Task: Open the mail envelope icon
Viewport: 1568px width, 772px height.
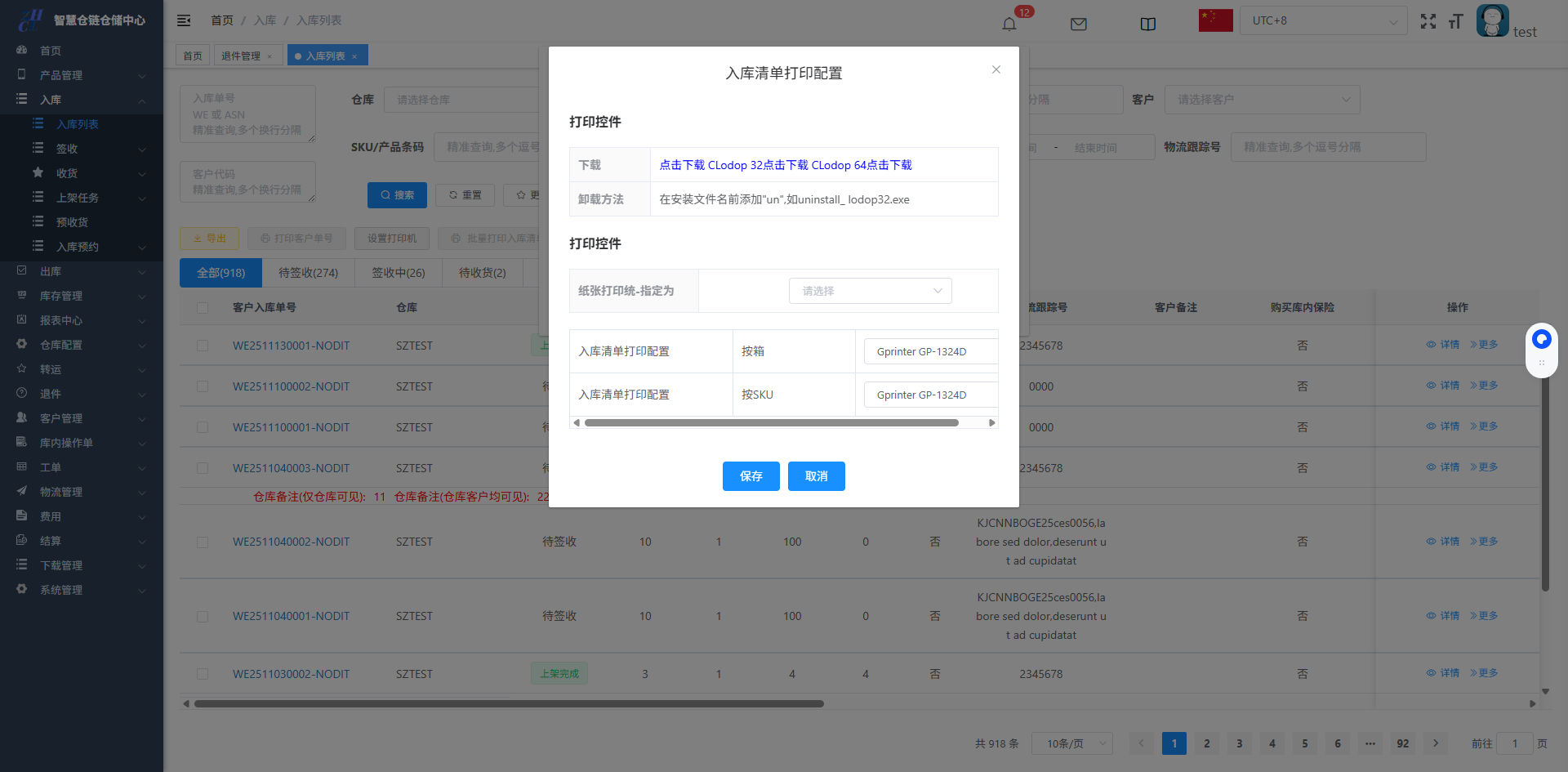Action: [1078, 24]
